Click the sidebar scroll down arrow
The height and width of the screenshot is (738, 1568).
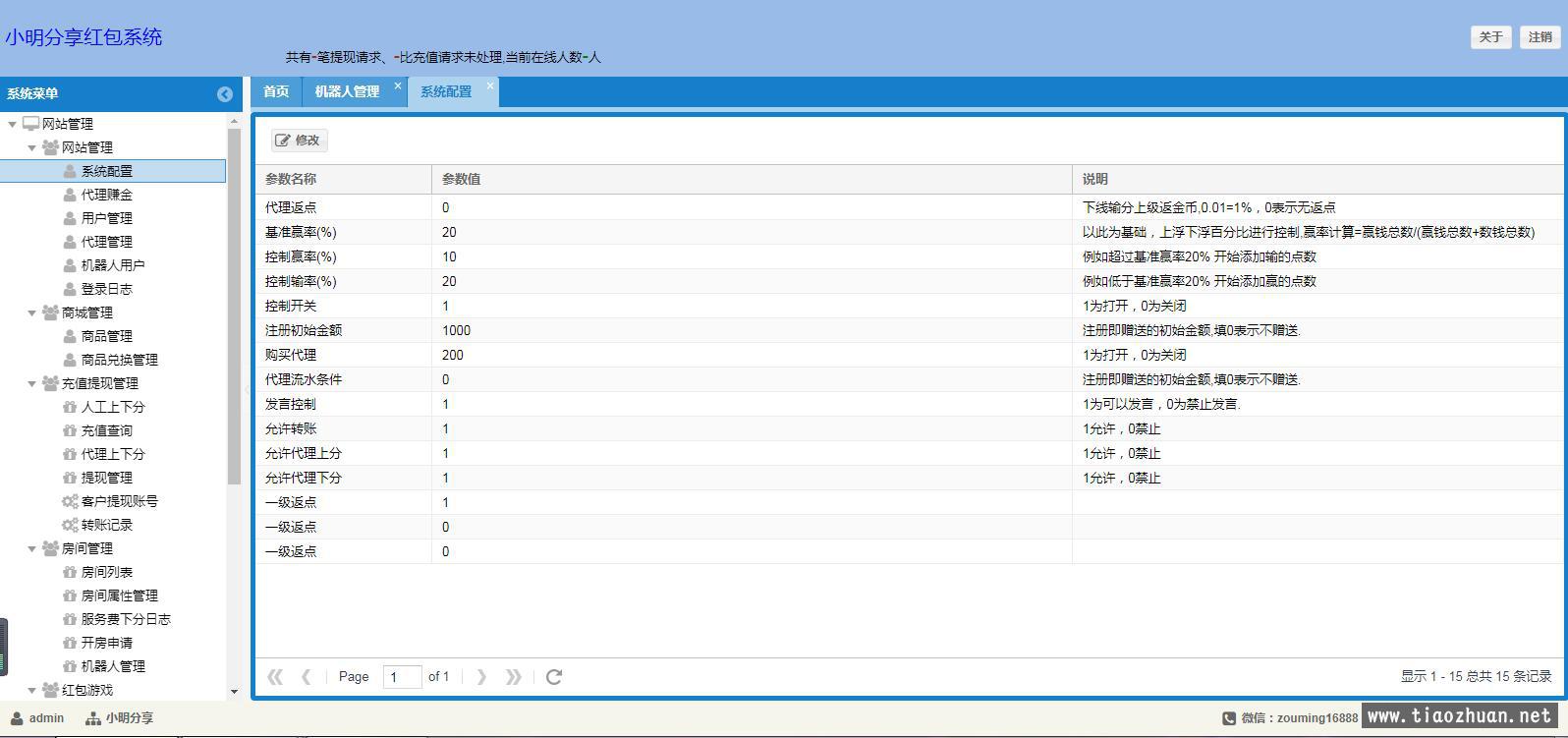[x=234, y=692]
